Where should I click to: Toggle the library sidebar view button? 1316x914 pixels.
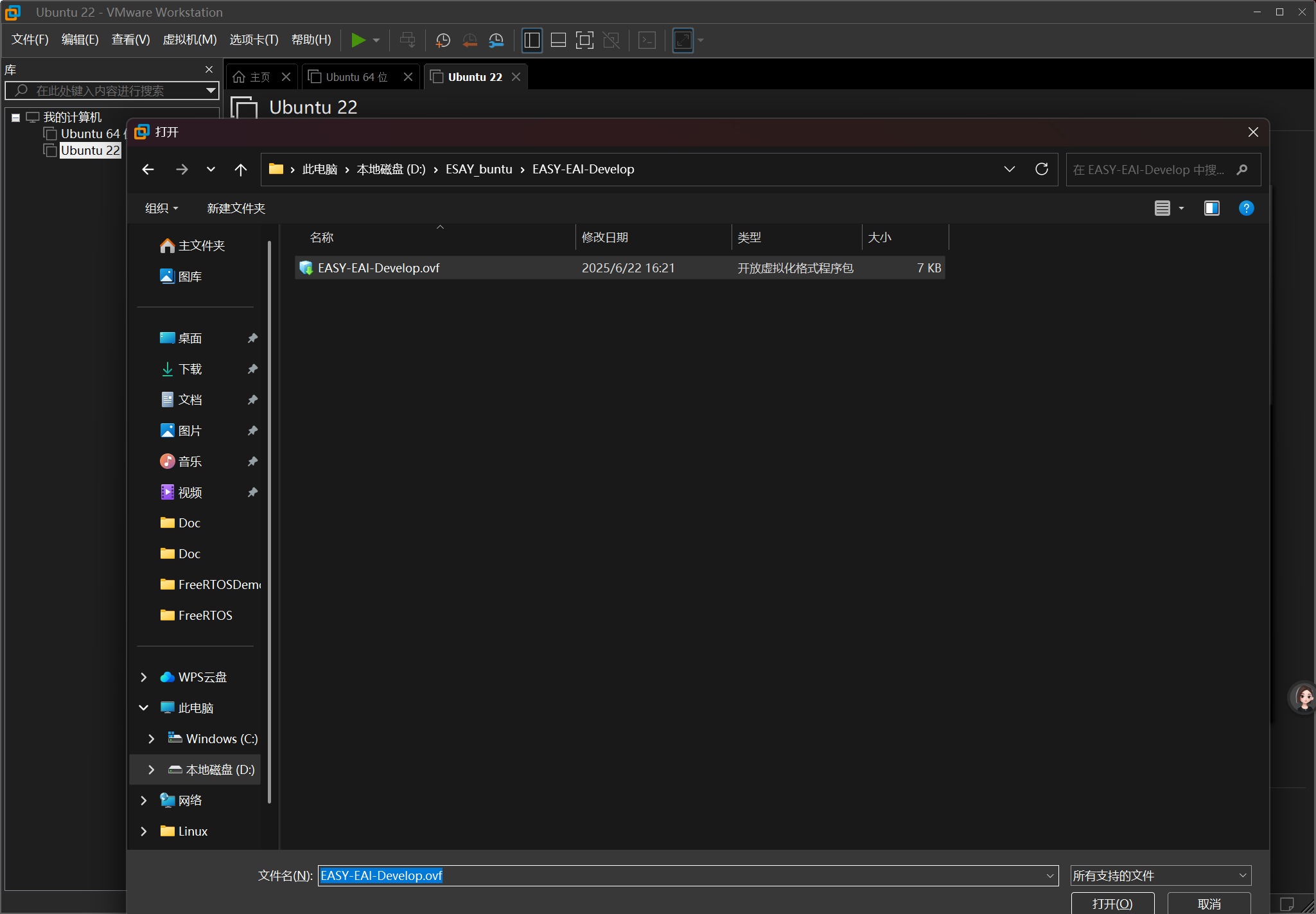(x=532, y=40)
